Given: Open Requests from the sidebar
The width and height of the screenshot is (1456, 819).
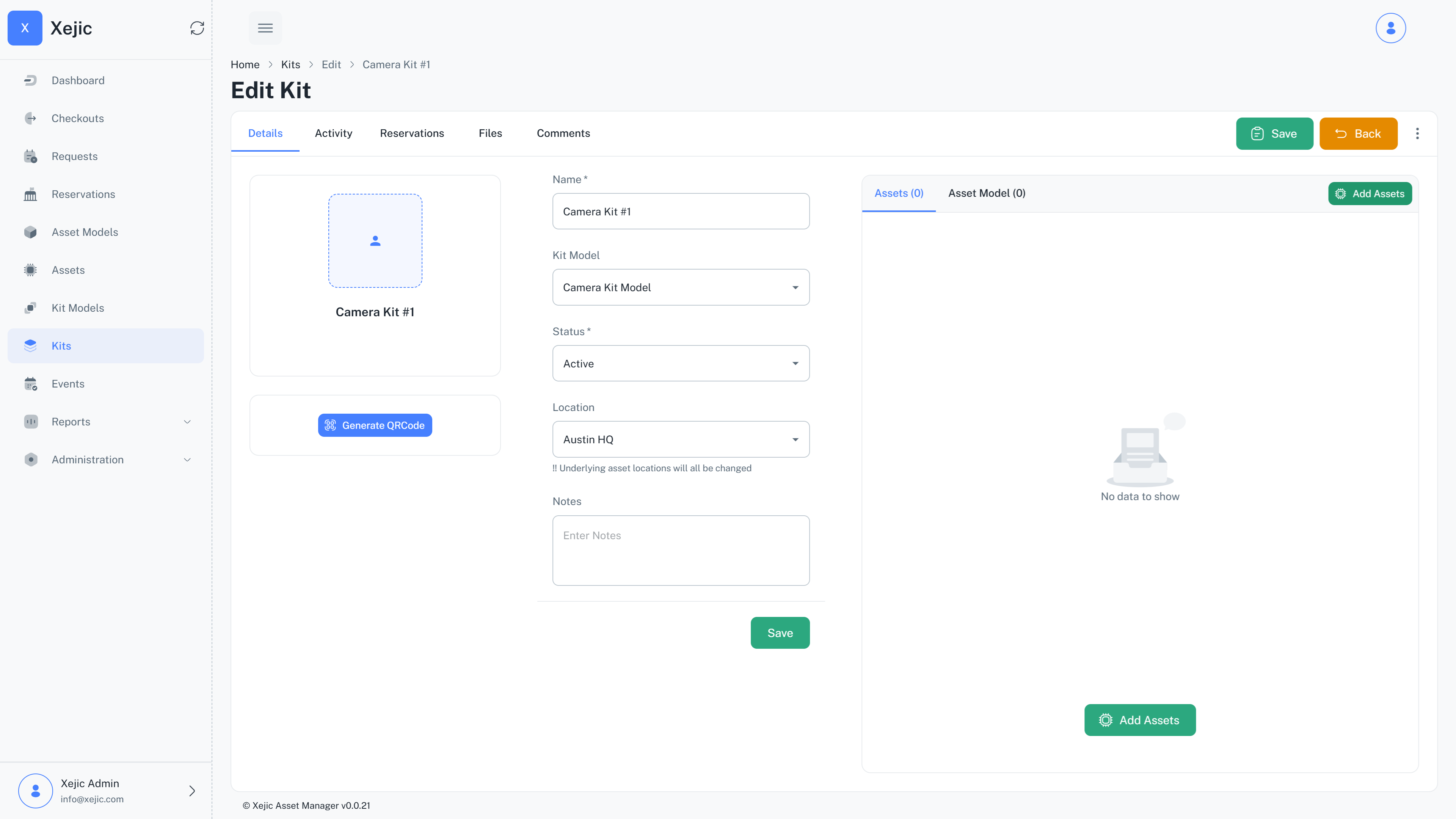Looking at the screenshot, I should [106, 156].
